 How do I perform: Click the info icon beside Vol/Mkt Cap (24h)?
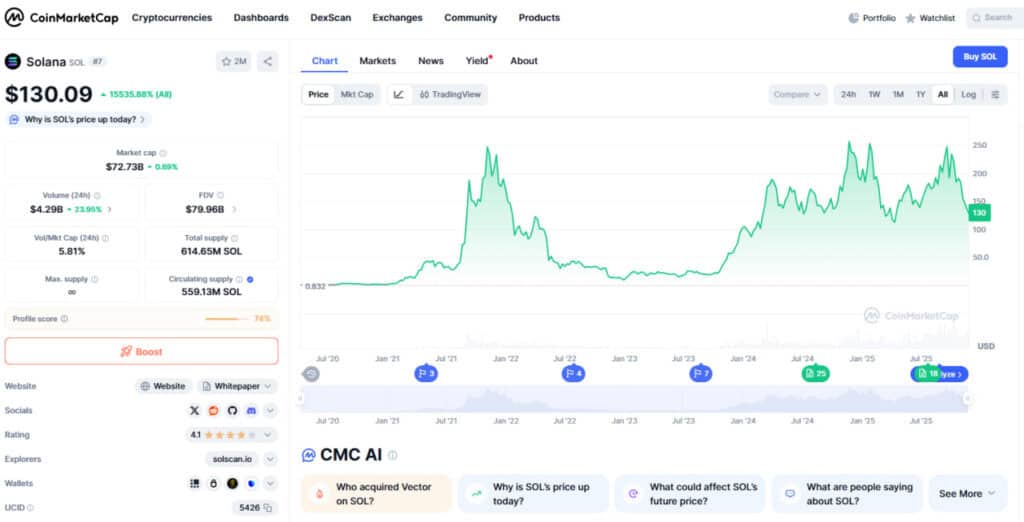pos(105,238)
